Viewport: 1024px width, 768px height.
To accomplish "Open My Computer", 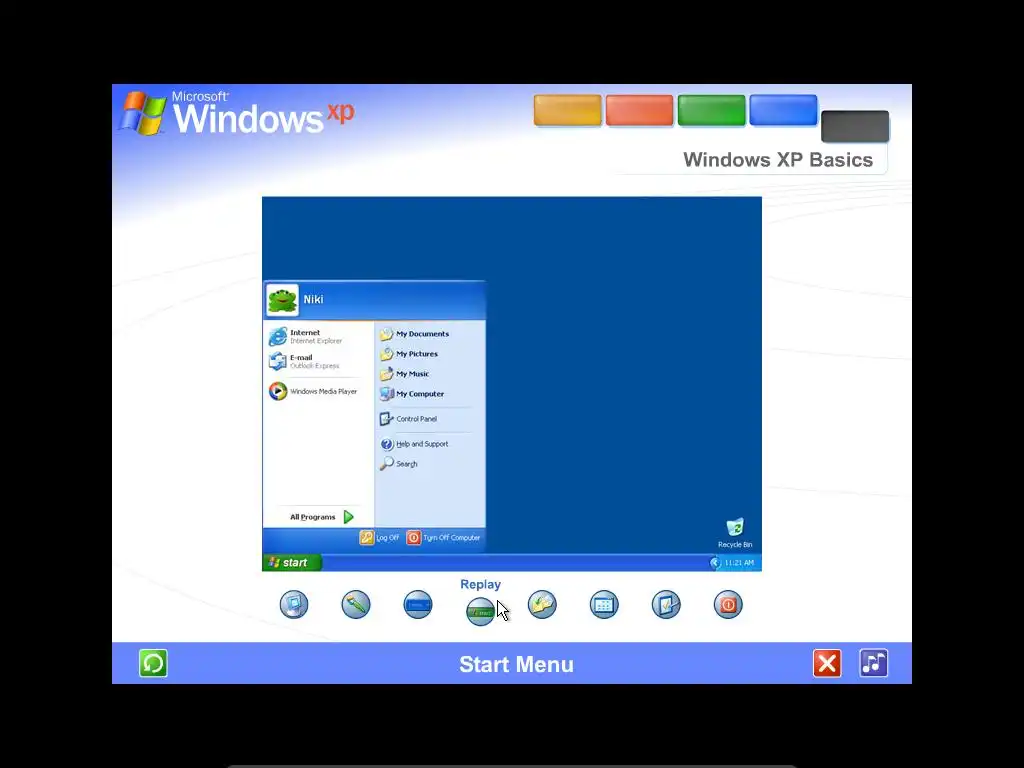I will coord(412,394).
